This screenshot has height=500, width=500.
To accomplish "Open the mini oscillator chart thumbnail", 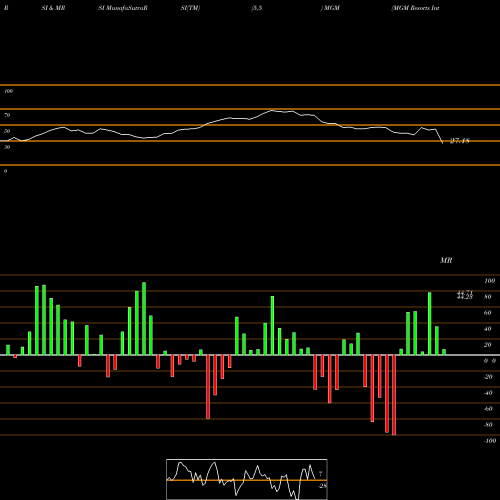I will [247, 479].
